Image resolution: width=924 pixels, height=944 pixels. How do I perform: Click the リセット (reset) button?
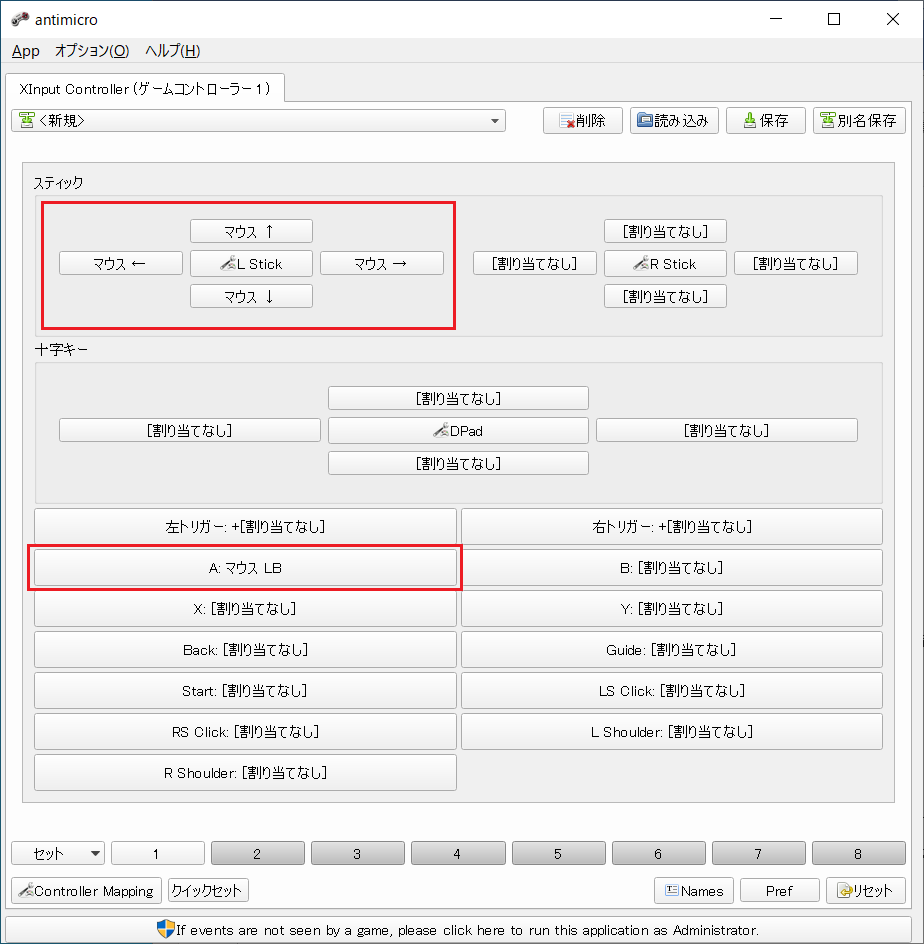pyautogui.click(x=866, y=890)
